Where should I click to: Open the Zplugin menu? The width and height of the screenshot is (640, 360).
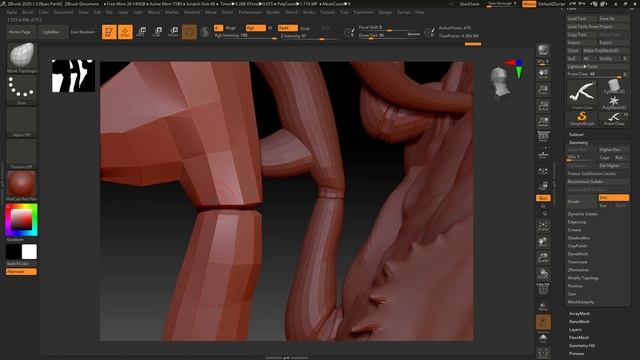pos(385,12)
